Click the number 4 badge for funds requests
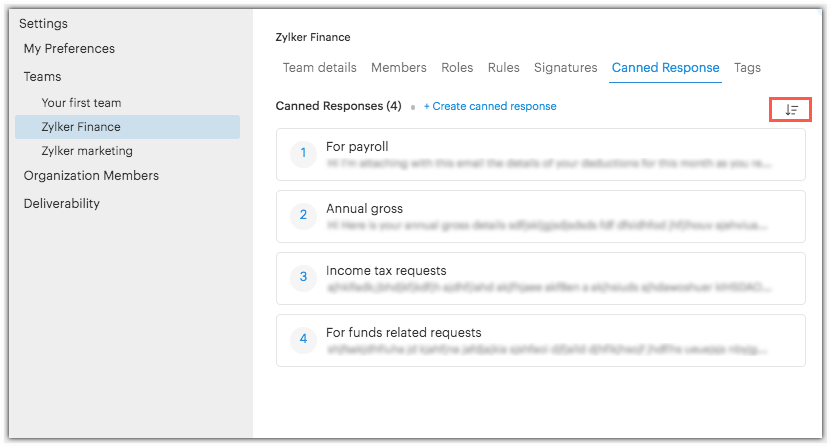 pyautogui.click(x=304, y=339)
